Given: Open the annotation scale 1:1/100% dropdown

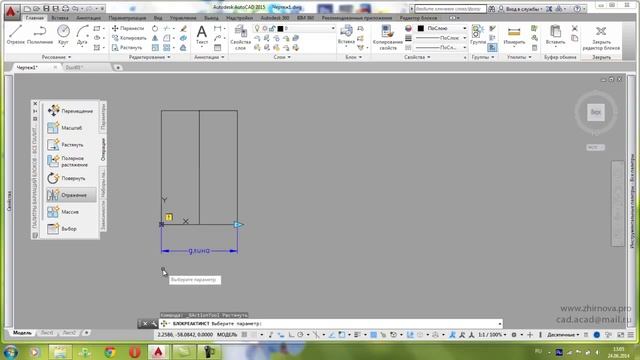Looking at the screenshot, I should click(x=492, y=335).
